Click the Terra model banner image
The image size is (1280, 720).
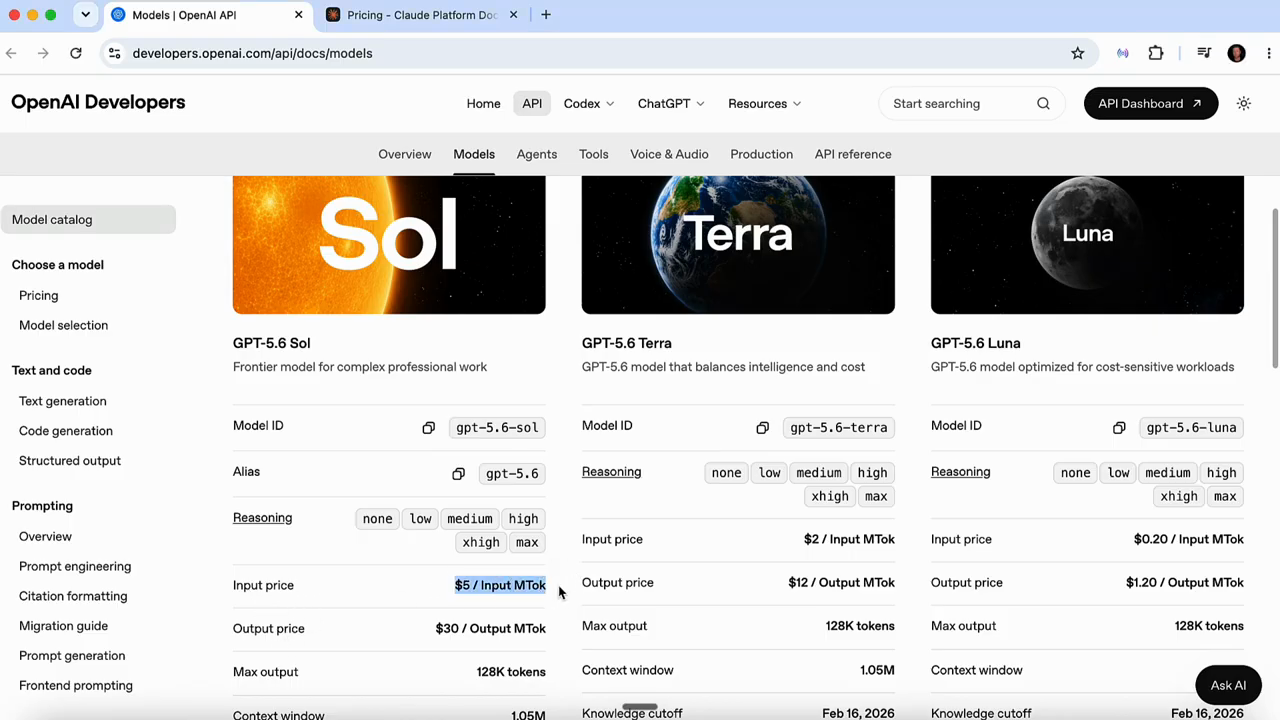738,245
